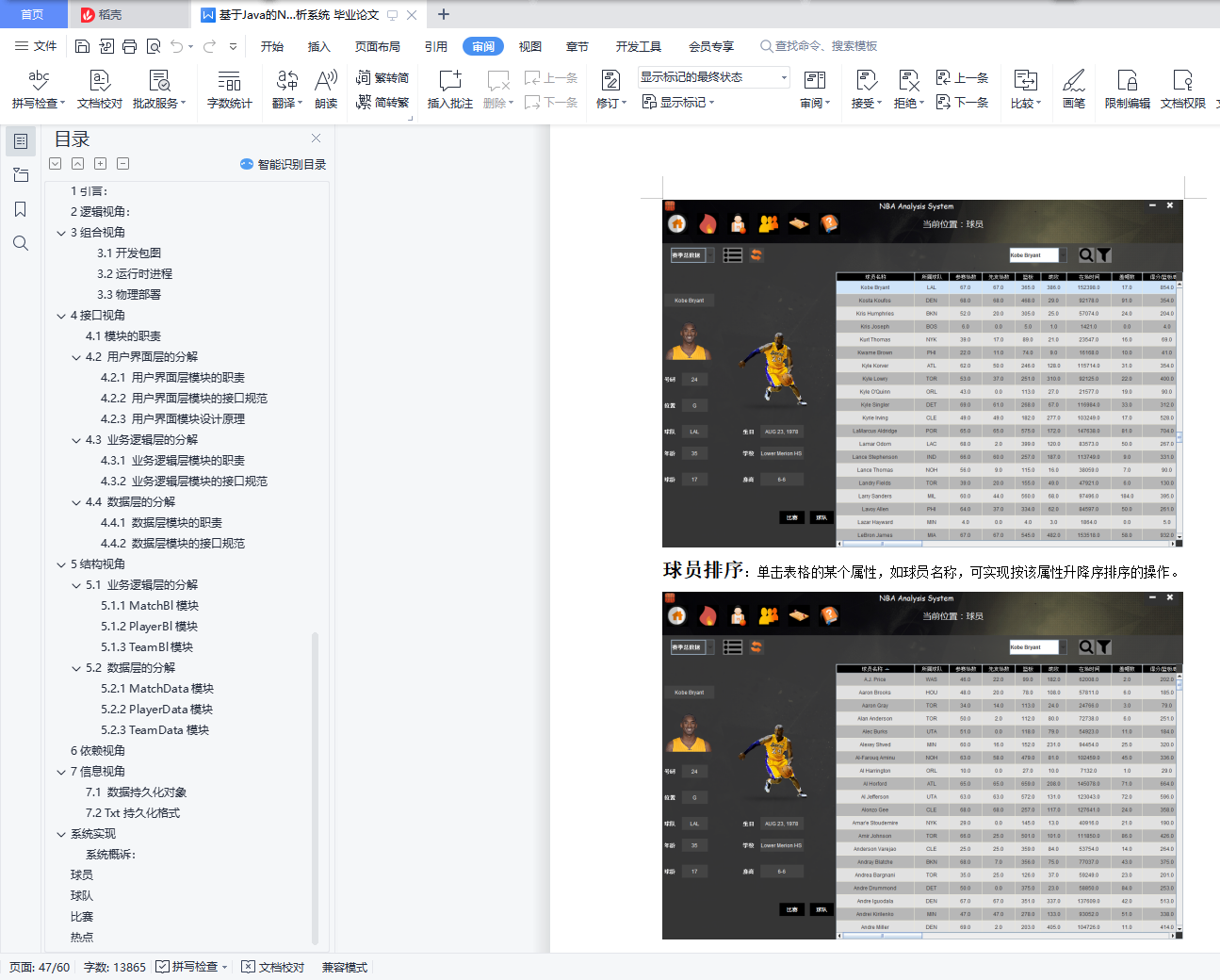1220x980 pixels.
Task: Go to next revision with 下一条 beside 拒绝
Action: pos(962,102)
